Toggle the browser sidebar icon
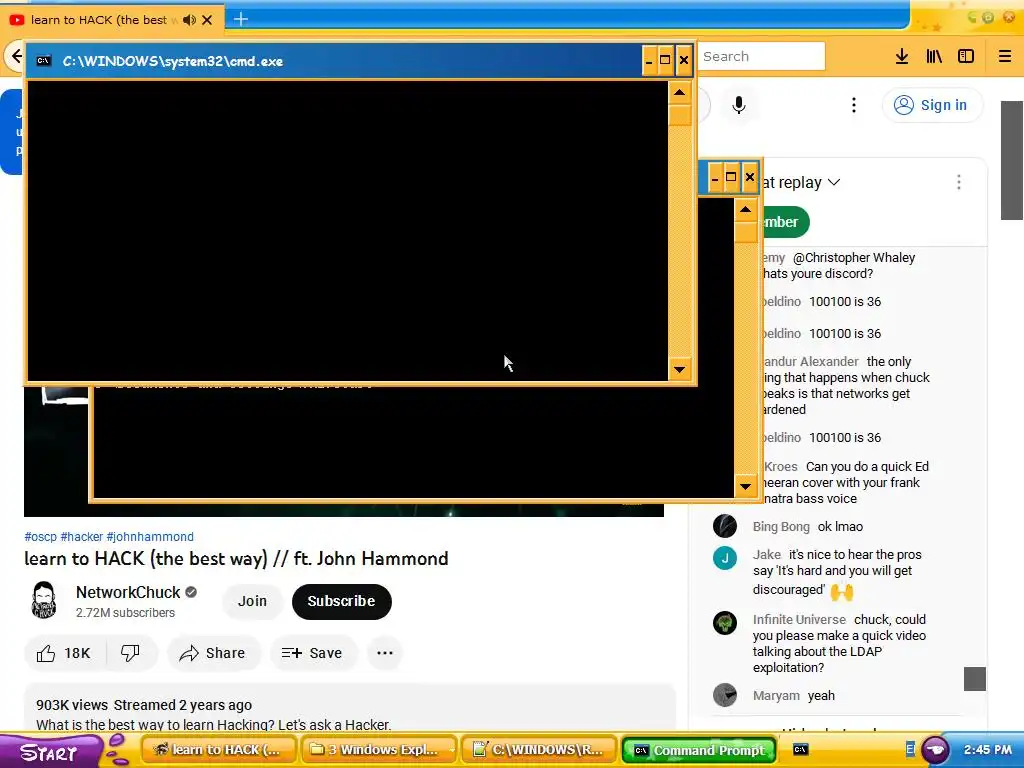Image resolution: width=1024 pixels, height=768 pixels. pyautogui.click(x=966, y=56)
